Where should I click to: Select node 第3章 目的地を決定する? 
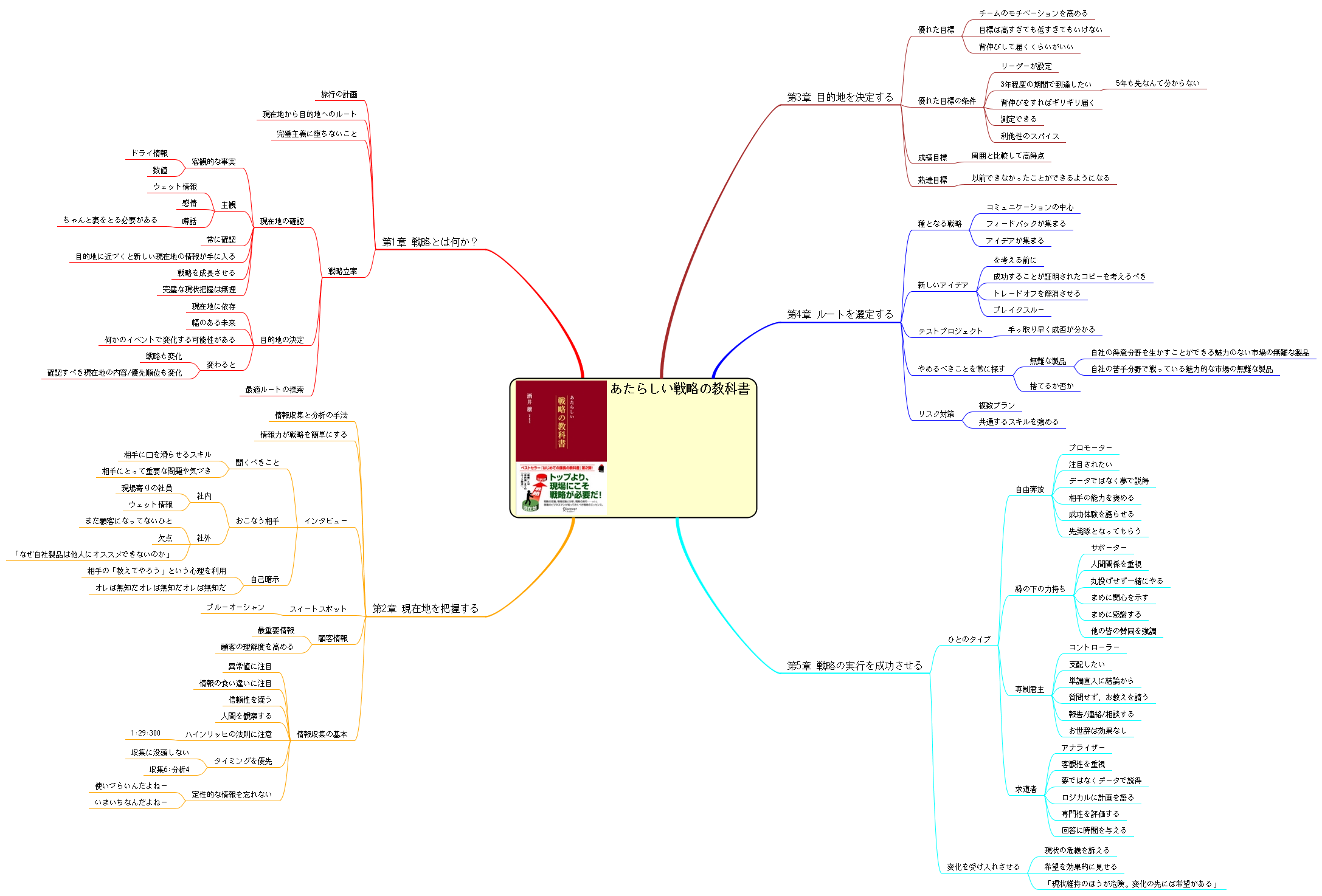click(840, 97)
